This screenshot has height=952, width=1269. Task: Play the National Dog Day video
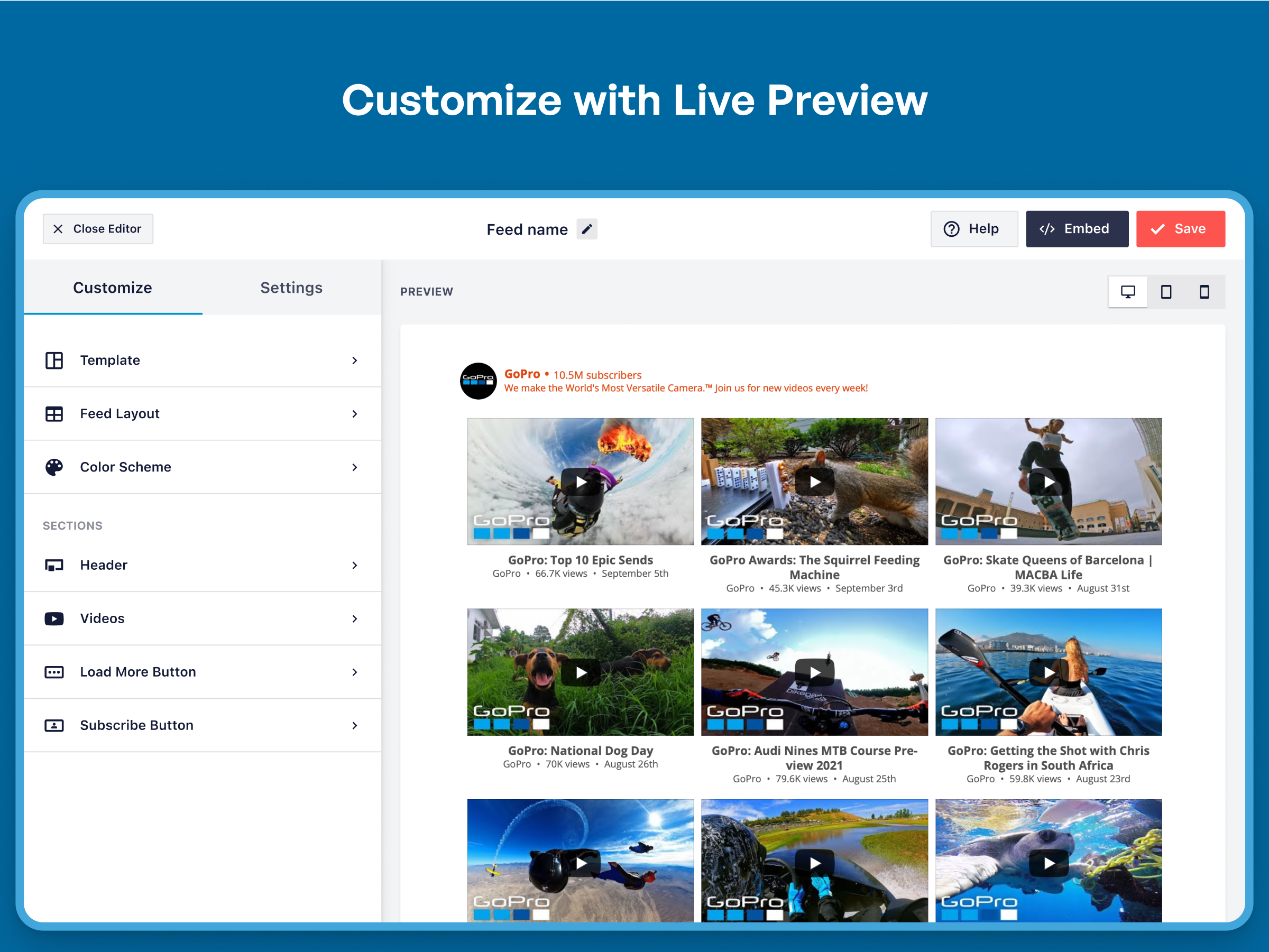pyautogui.click(x=581, y=672)
